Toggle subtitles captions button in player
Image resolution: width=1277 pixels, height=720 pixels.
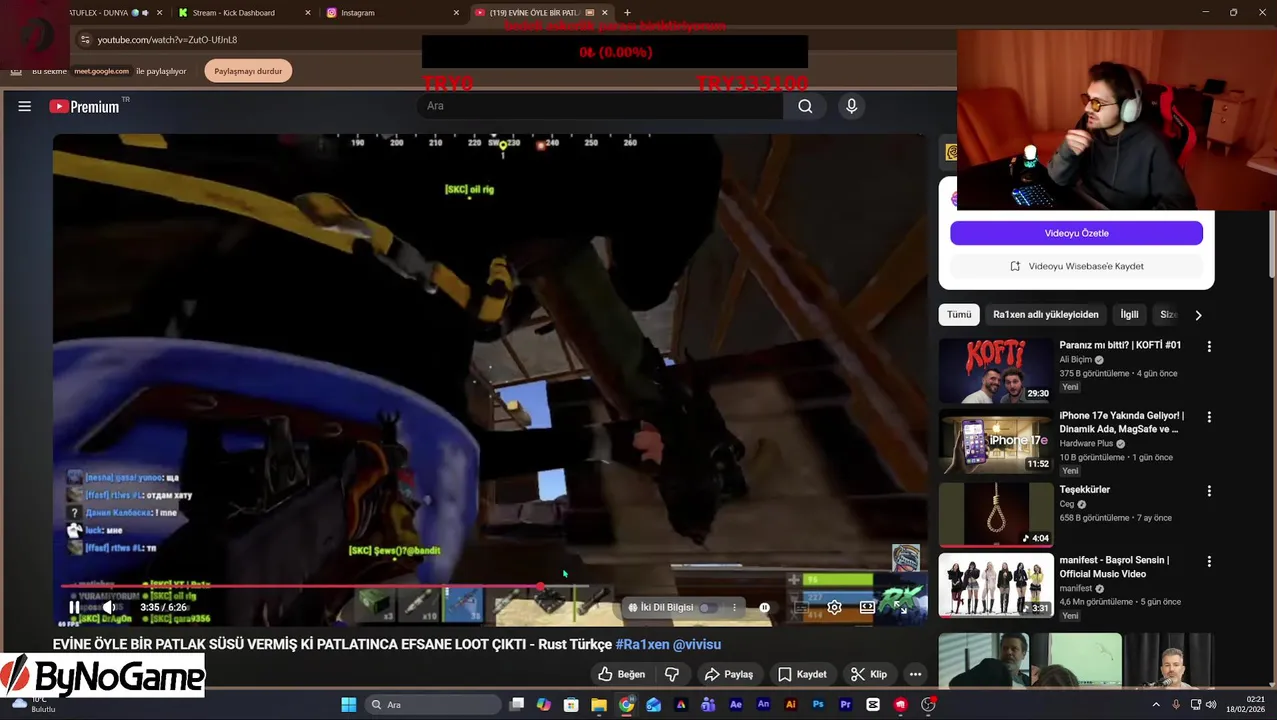pyautogui.click(x=801, y=607)
